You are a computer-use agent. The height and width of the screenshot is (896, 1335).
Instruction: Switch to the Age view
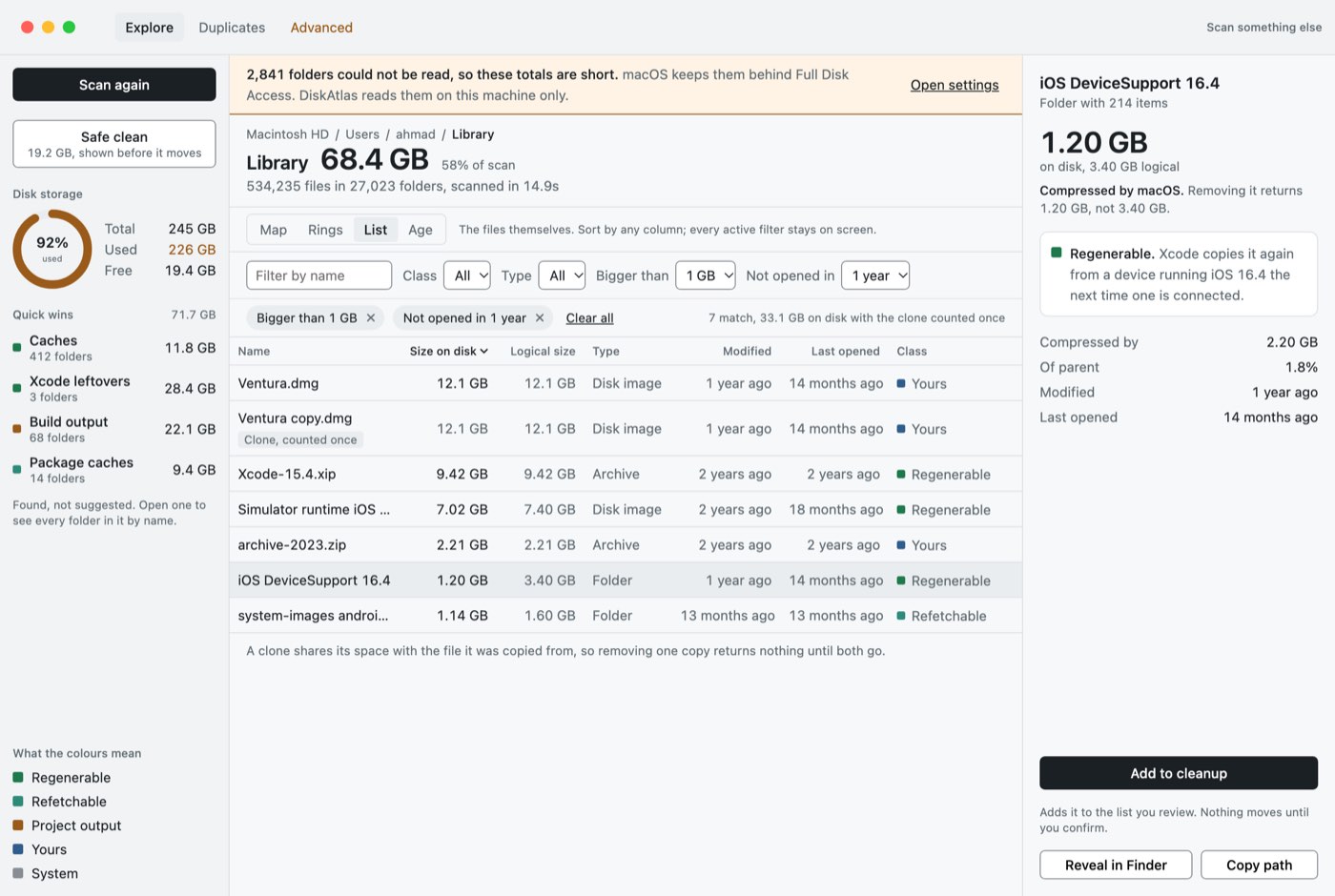(x=421, y=230)
